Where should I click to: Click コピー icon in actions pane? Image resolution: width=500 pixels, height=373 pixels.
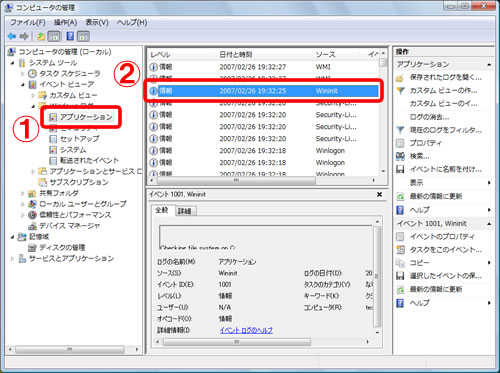400,263
